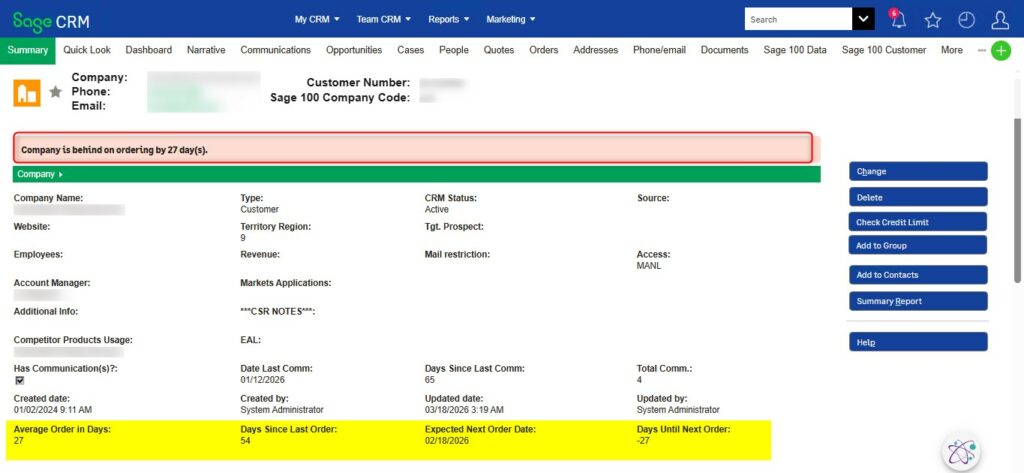Toggle the Has Communication(s) checkbox

(x=19, y=380)
